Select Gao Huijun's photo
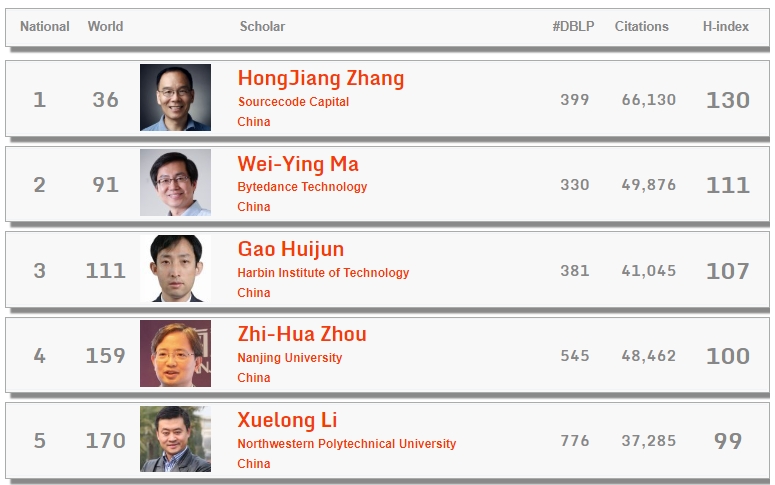The width and height of the screenshot is (775, 485). pos(175,269)
